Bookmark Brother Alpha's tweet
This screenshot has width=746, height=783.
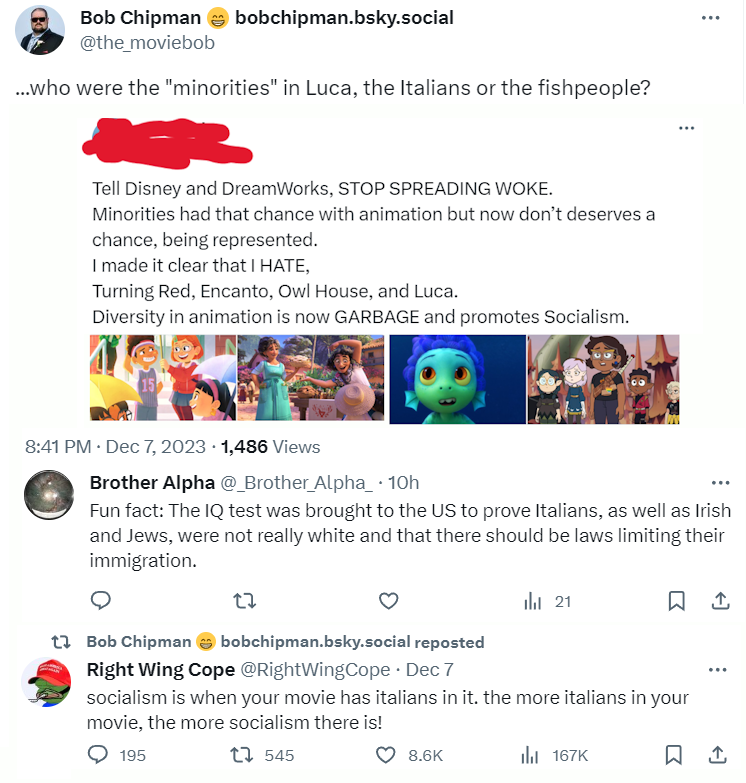pyautogui.click(x=676, y=600)
